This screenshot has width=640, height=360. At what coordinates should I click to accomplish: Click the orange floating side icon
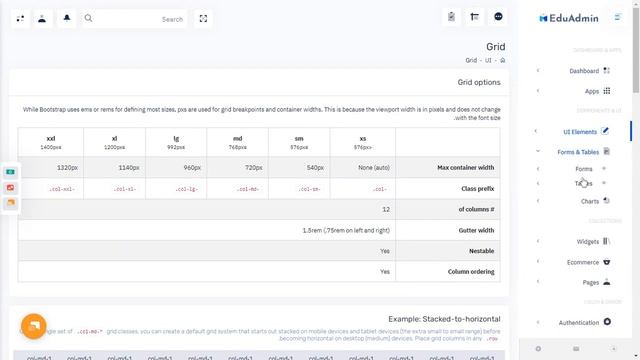click(x=11, y=202)
